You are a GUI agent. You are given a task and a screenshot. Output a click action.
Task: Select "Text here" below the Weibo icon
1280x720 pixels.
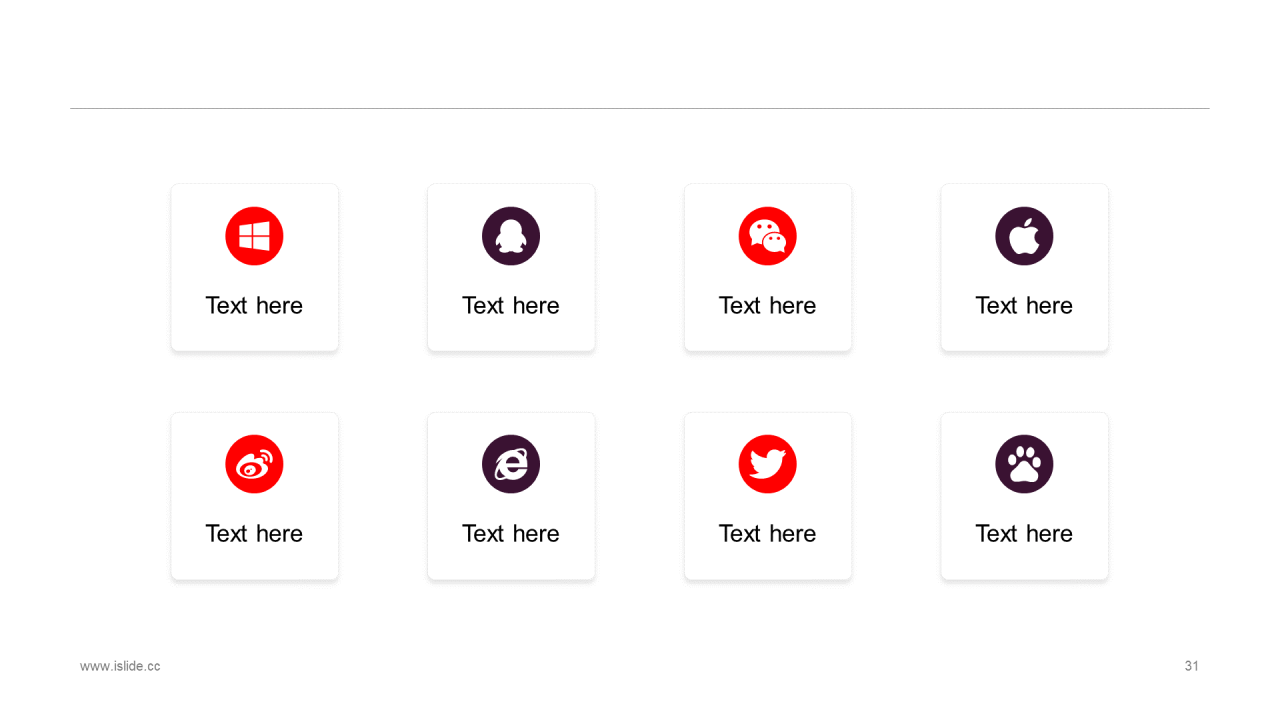click(254, 533)
